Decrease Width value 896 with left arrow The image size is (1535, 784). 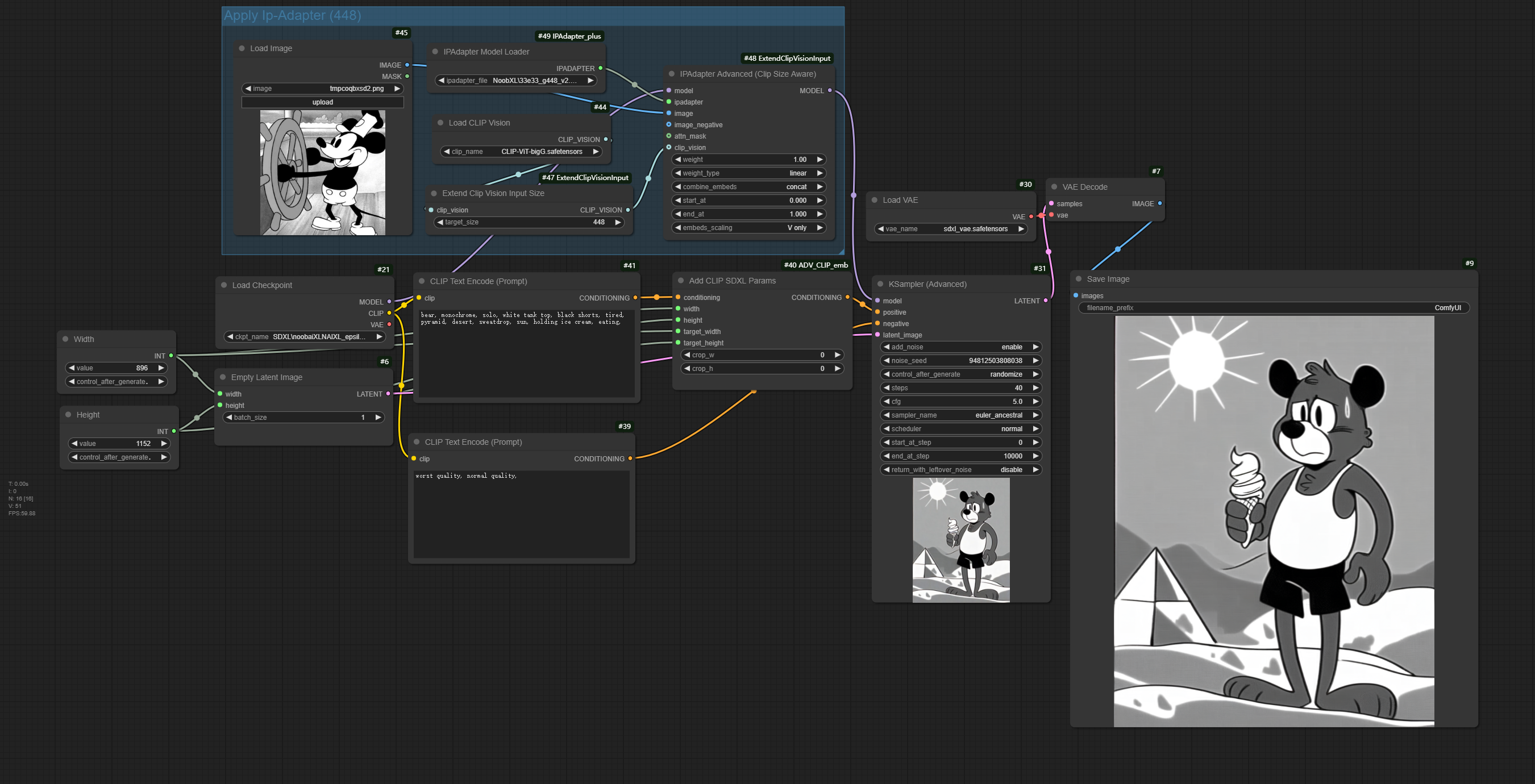pyautogui.click(x=72, y=368)
